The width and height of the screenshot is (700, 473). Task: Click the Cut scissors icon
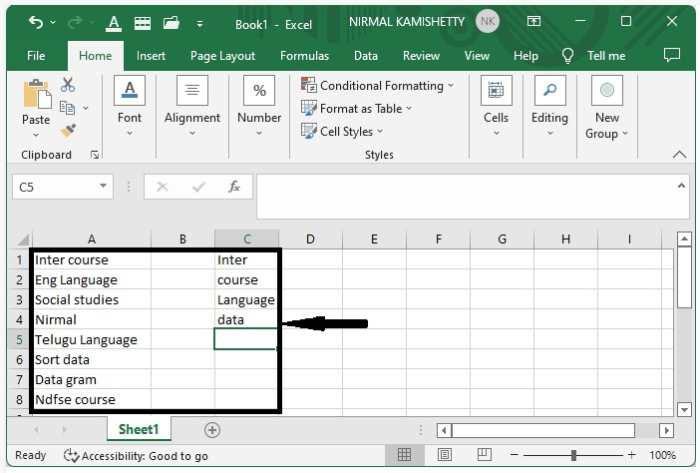coord(68,86)
